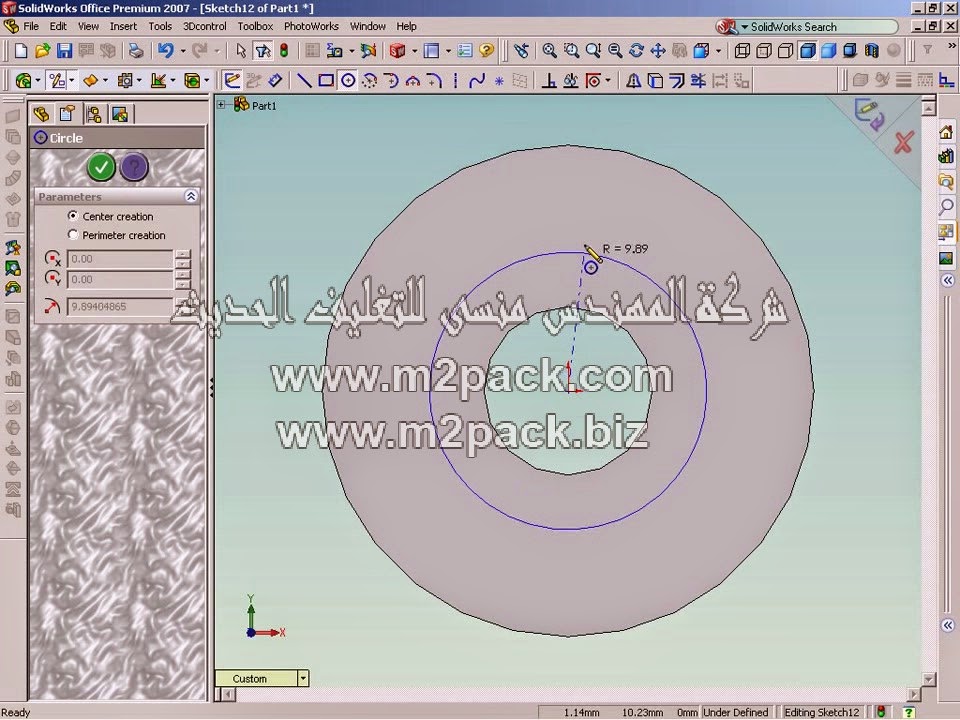Save the part with the Save icon

pyautogui.click(x=64, y=51)
